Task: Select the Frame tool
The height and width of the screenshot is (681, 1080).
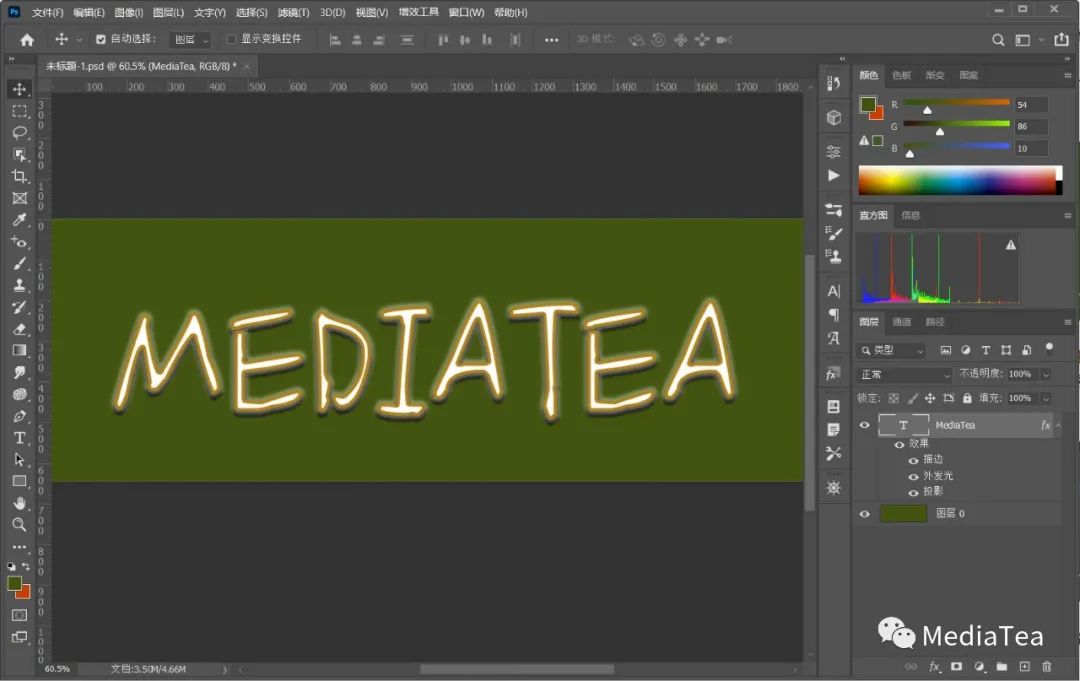Action: (19, 198)
